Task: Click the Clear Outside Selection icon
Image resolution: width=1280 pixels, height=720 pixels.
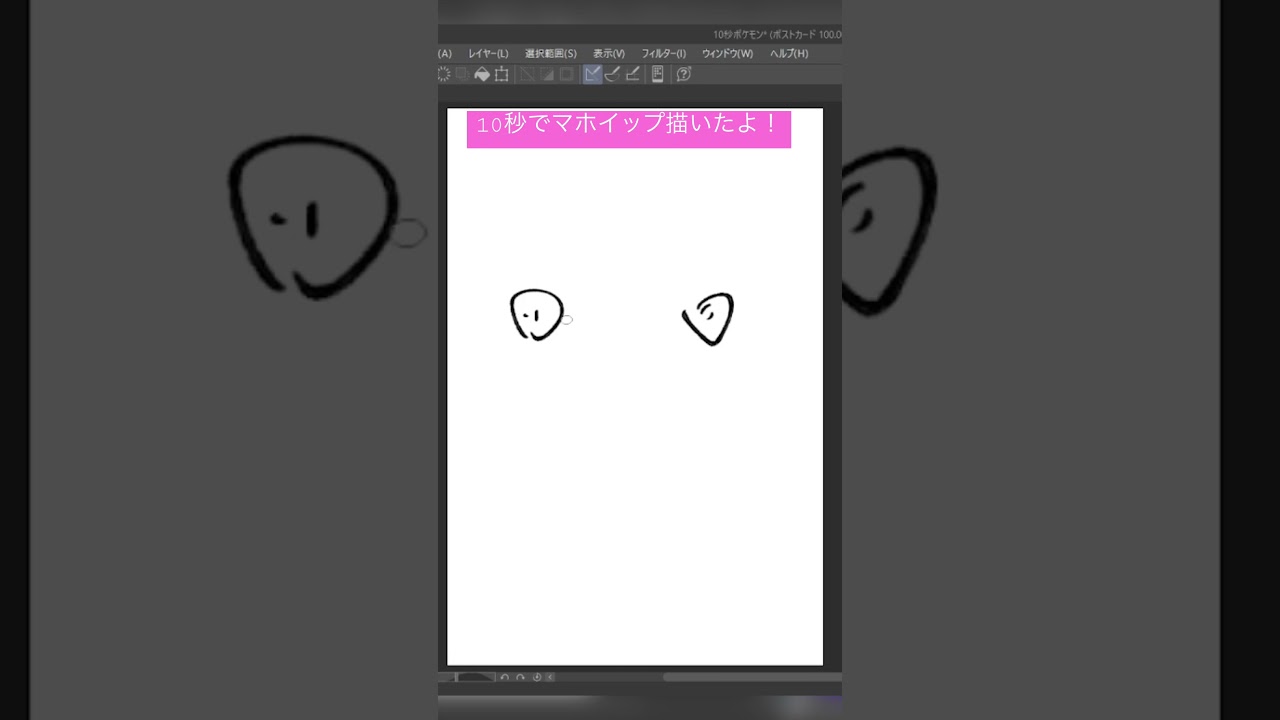Action: [x=462, y=74]
